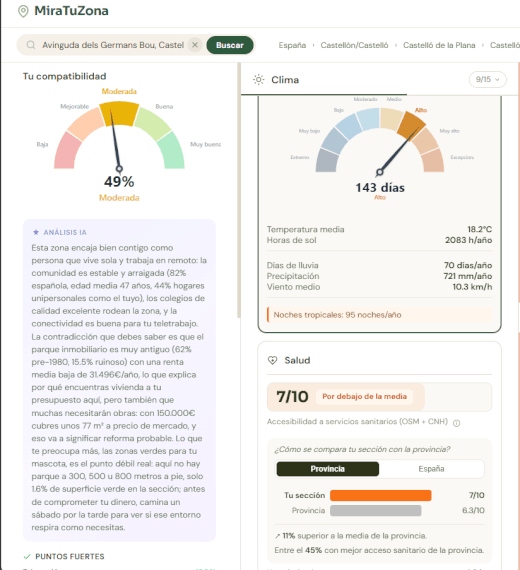The height and width of the screenshot is (570, 520).
Task: Focus the address search field
Action: coord(113,45)
